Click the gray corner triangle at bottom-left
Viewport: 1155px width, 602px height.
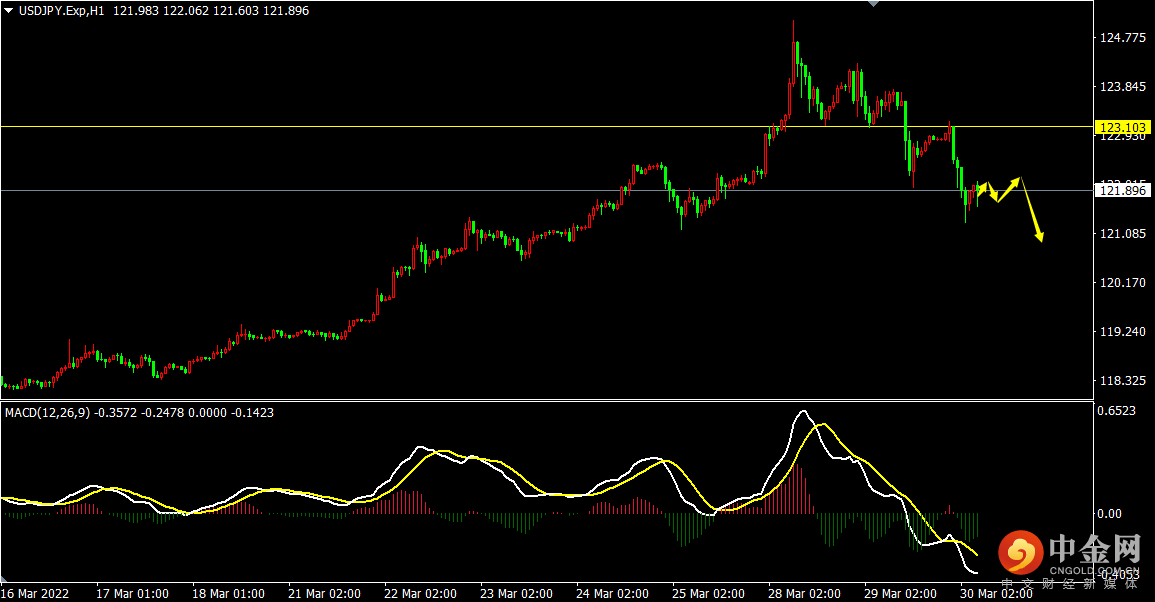tap(4, 578)
